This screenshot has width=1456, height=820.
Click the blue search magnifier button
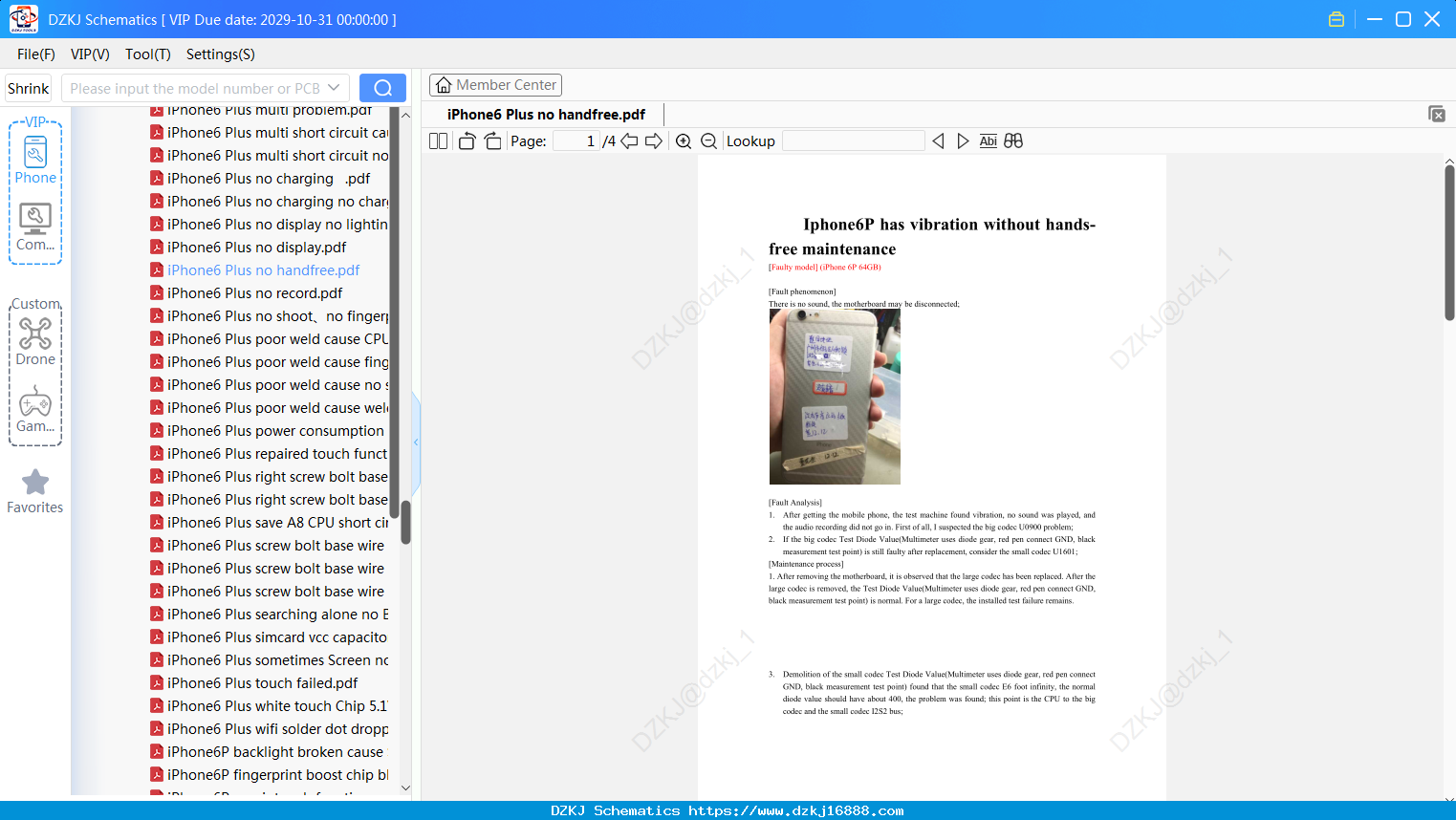pos(382,88)
